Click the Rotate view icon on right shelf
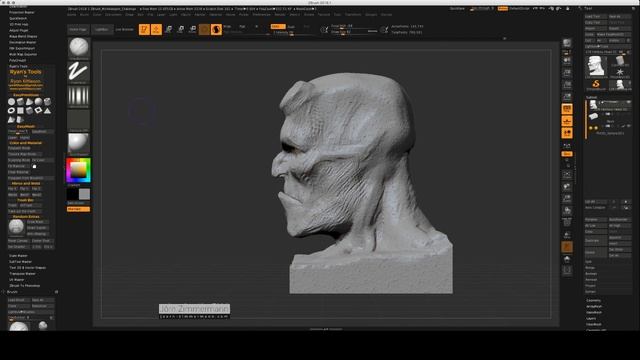 567,211
